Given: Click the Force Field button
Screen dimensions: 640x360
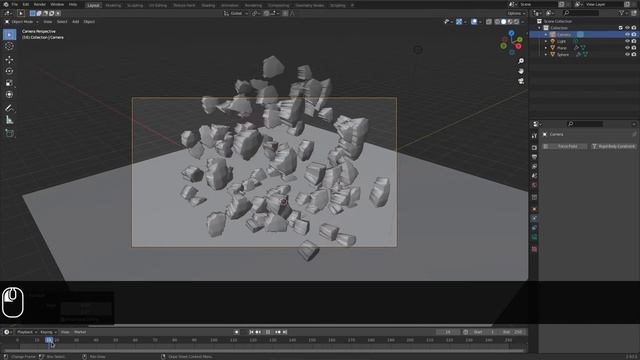Looking at the screenshot, I should [x=564, y=146].
